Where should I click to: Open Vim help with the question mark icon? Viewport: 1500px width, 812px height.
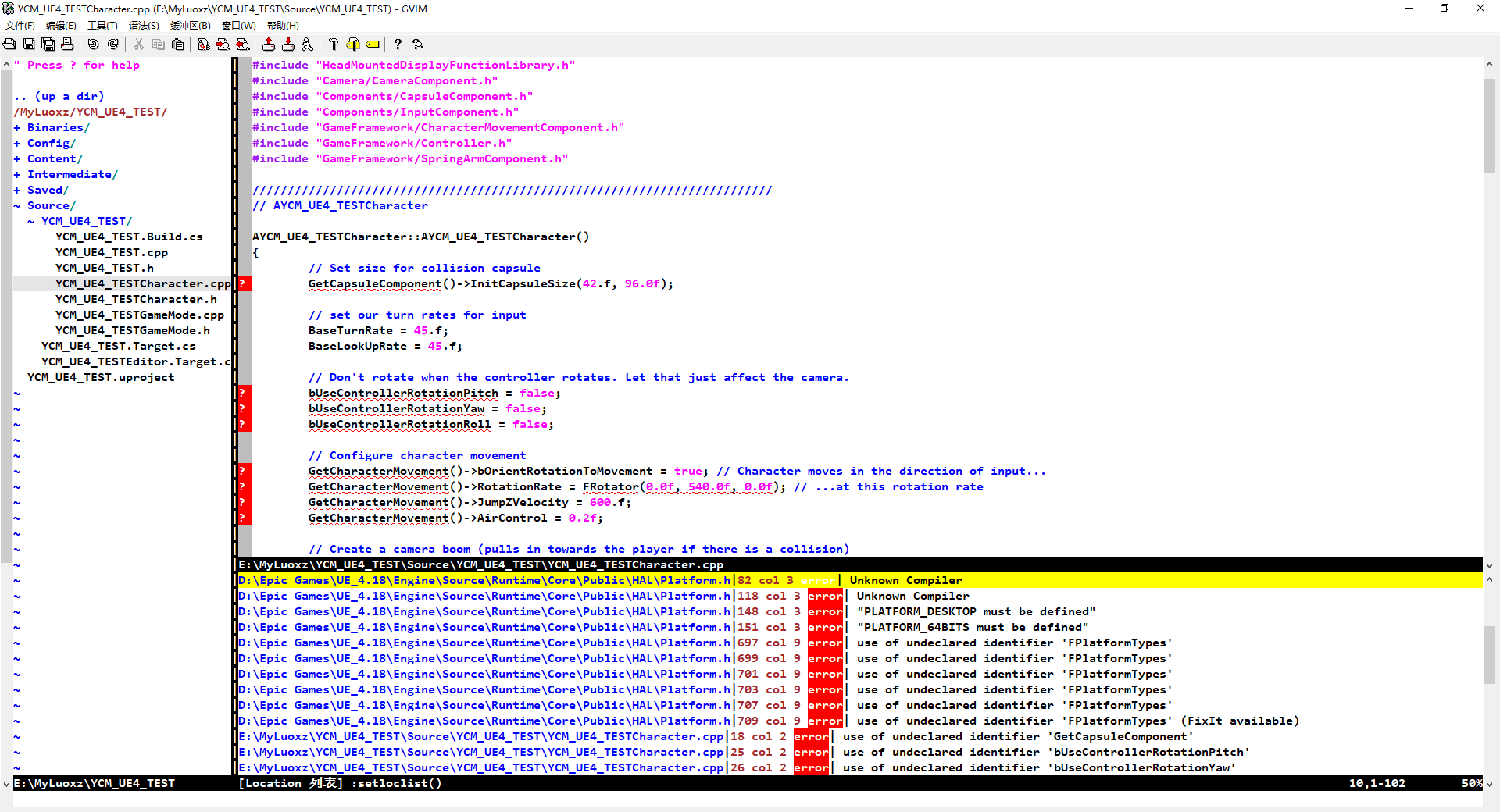pyautogui.click(x=398, y=45)
